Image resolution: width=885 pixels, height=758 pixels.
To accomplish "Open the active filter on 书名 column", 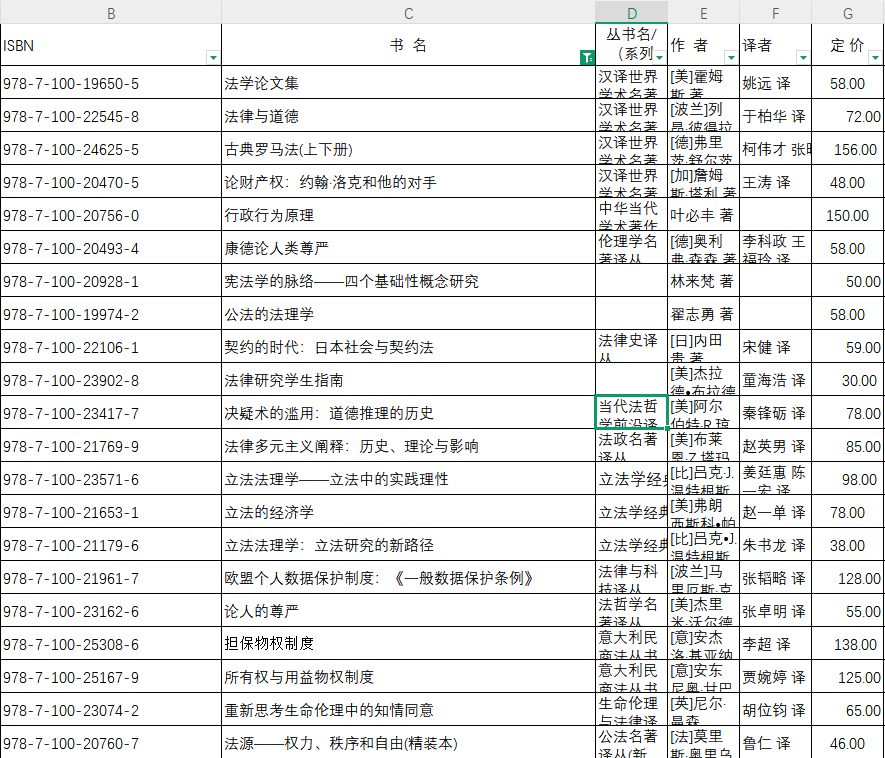I will pos(586,57).
